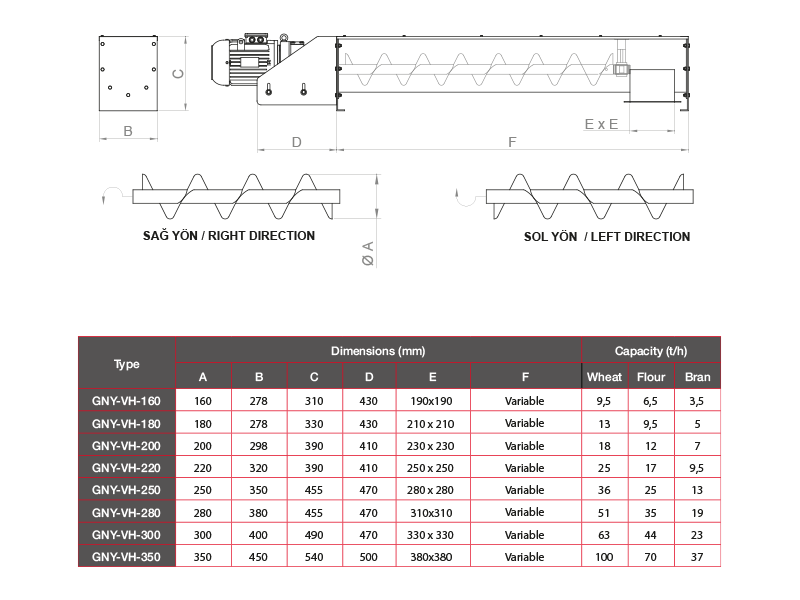This screenshot has width=800, height=600.
Task: Click B value 400 for GNY-VH-300
Action: pyautogui.click(x=258, y=534)
